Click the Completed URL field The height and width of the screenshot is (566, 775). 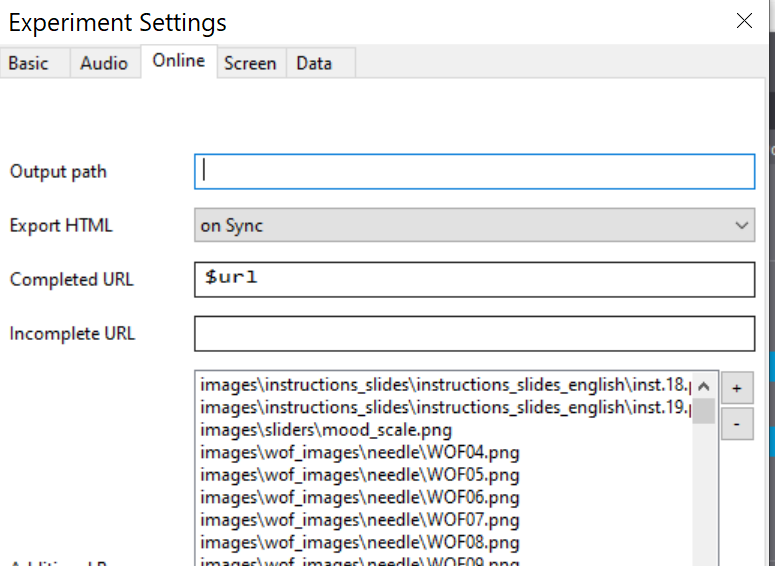pos(474,279)
